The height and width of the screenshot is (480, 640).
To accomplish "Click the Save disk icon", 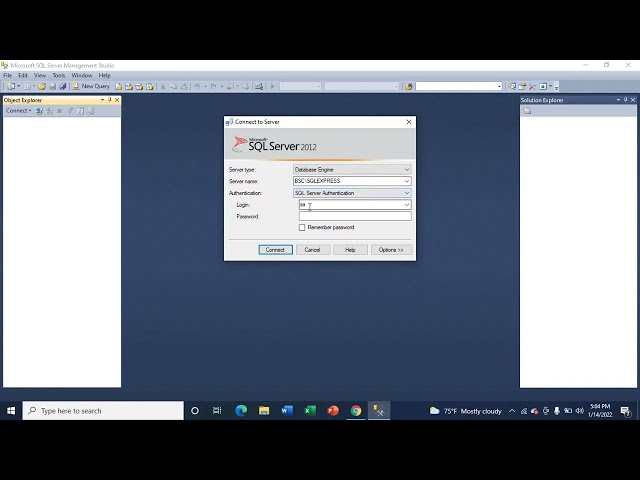I will (x=53, y=87).
